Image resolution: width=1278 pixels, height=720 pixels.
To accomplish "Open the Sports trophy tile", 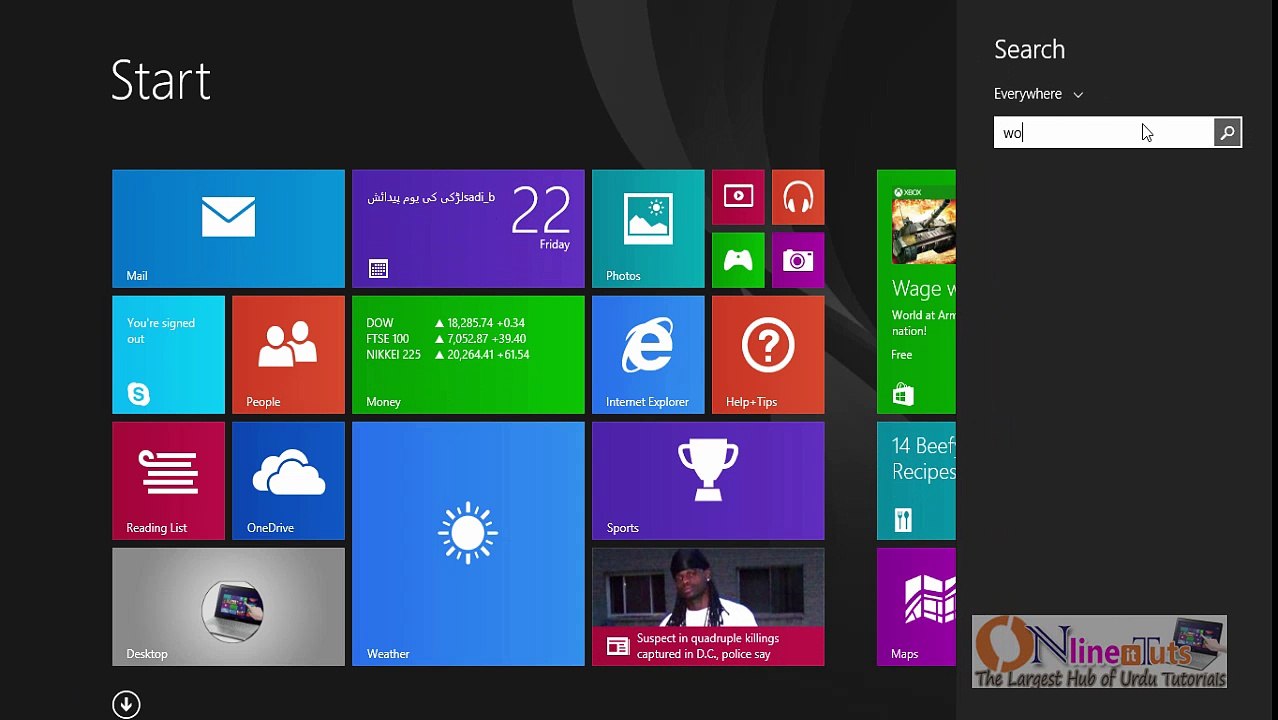I will (708, 481).
